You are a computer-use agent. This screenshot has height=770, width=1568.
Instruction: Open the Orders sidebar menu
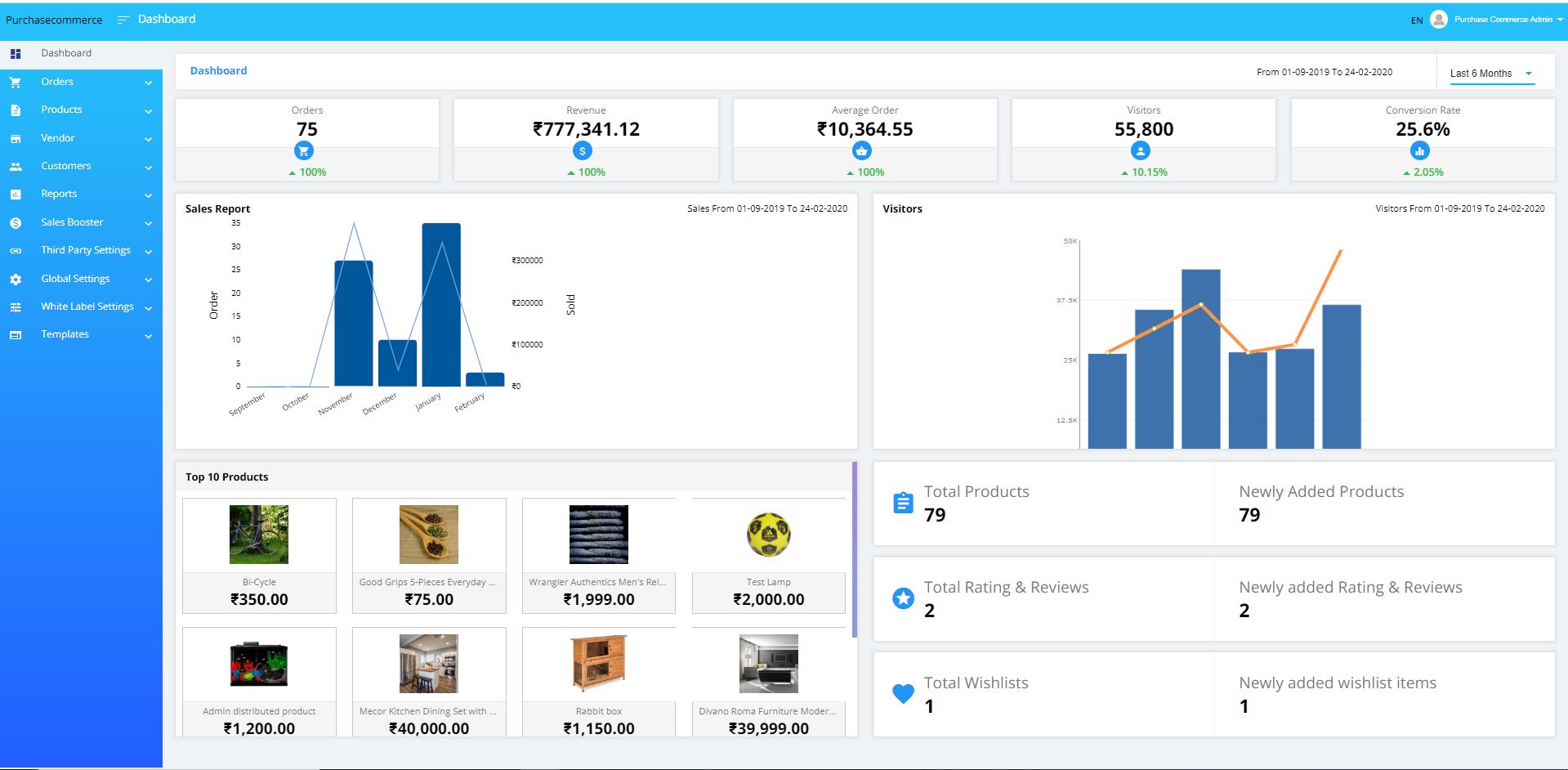81,82
